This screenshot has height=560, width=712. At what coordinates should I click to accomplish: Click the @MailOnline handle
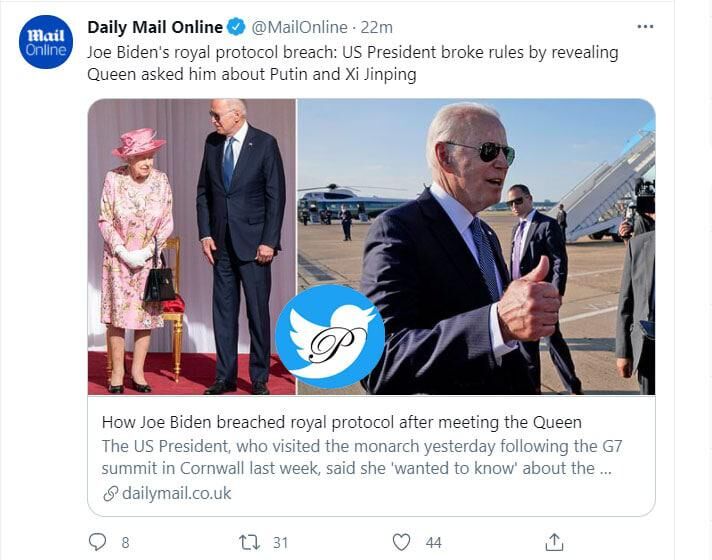299,27
